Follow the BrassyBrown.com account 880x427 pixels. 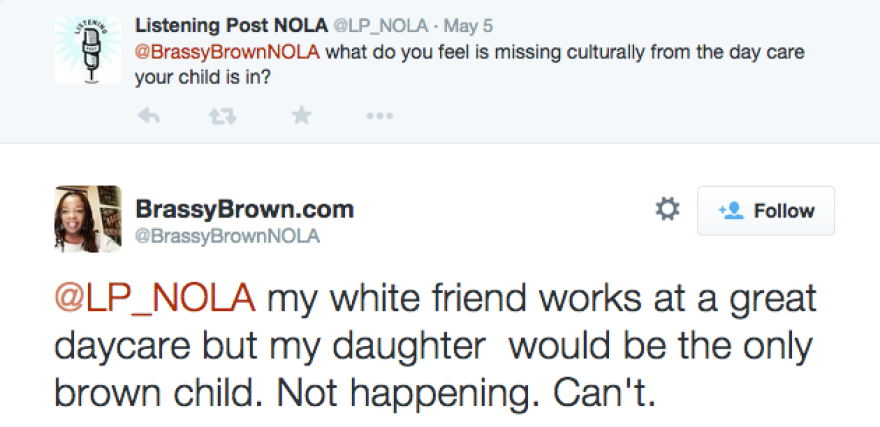click(765, 210)
